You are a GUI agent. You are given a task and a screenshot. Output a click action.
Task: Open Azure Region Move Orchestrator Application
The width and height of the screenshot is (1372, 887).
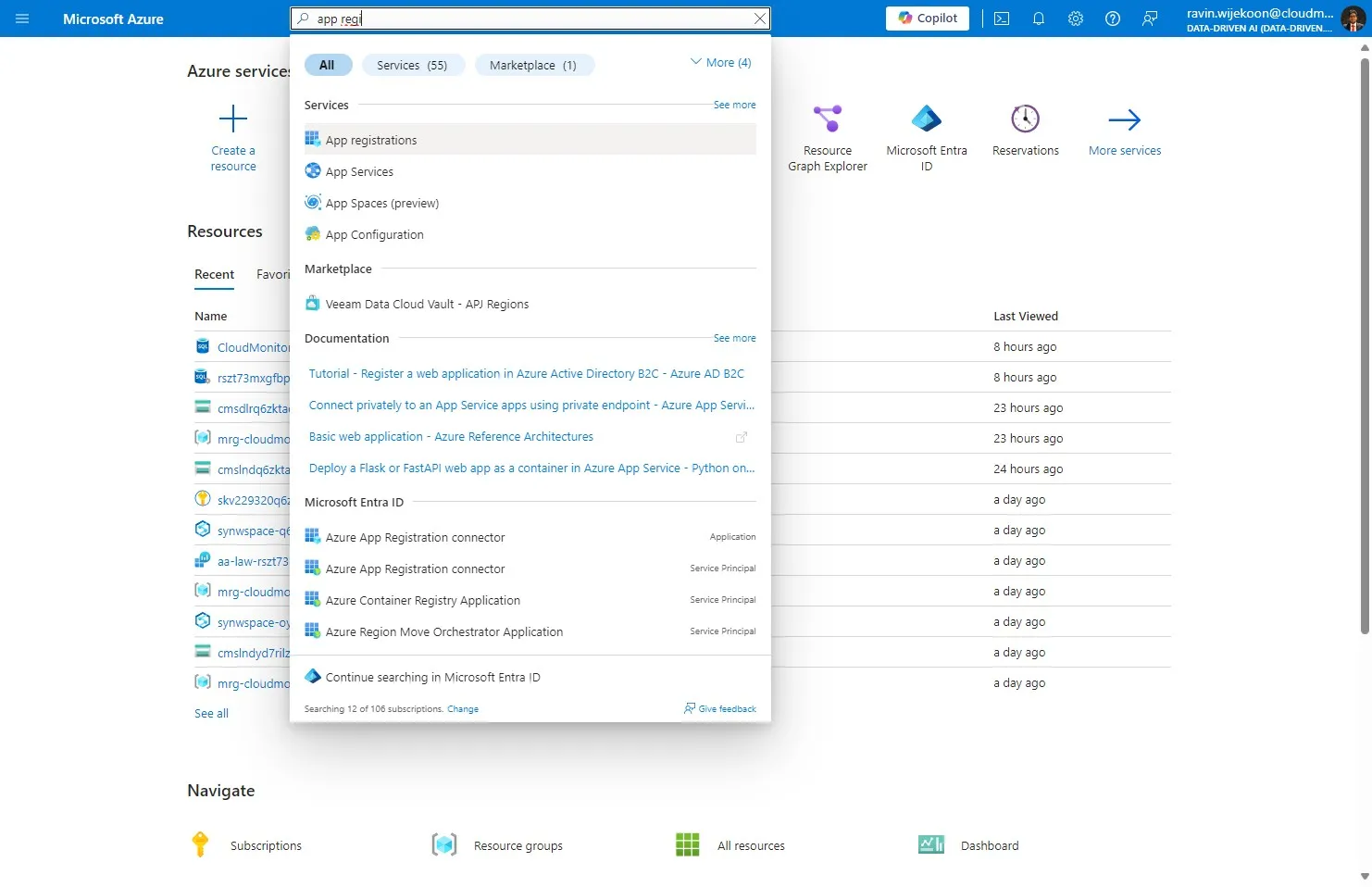coord(530,631)
